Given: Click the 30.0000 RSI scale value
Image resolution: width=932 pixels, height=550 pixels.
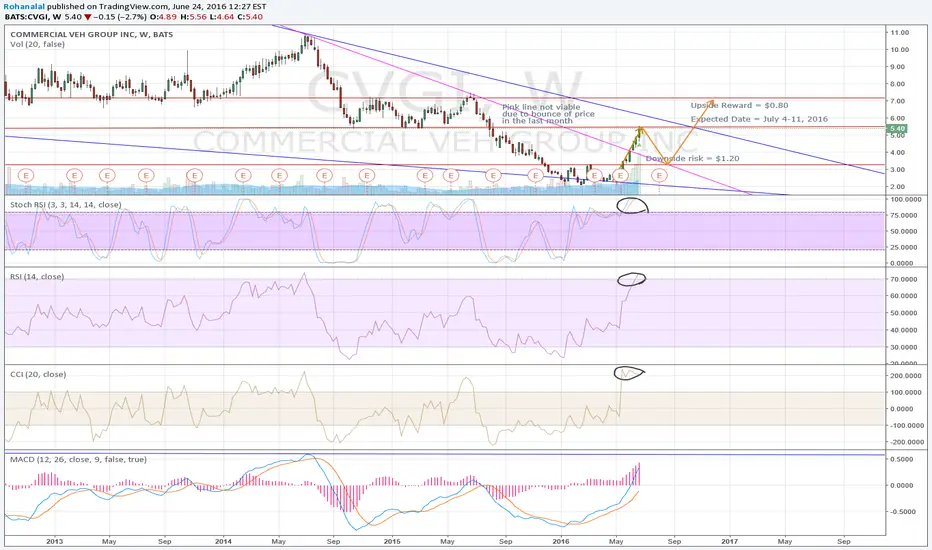Looking at the screenshot, I should click(x=906, y=347).
